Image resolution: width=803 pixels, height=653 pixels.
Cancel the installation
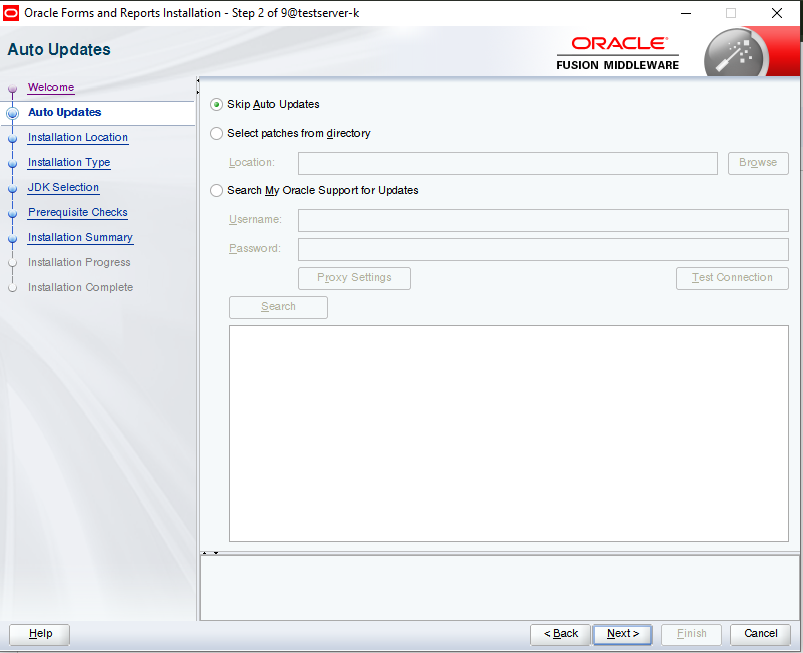[x=760, y=634]
